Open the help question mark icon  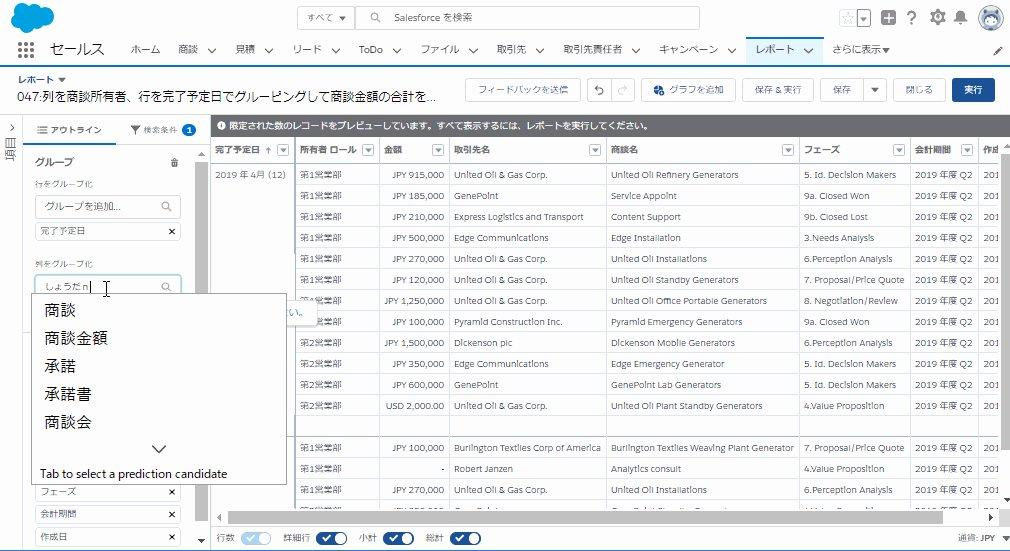911,18
